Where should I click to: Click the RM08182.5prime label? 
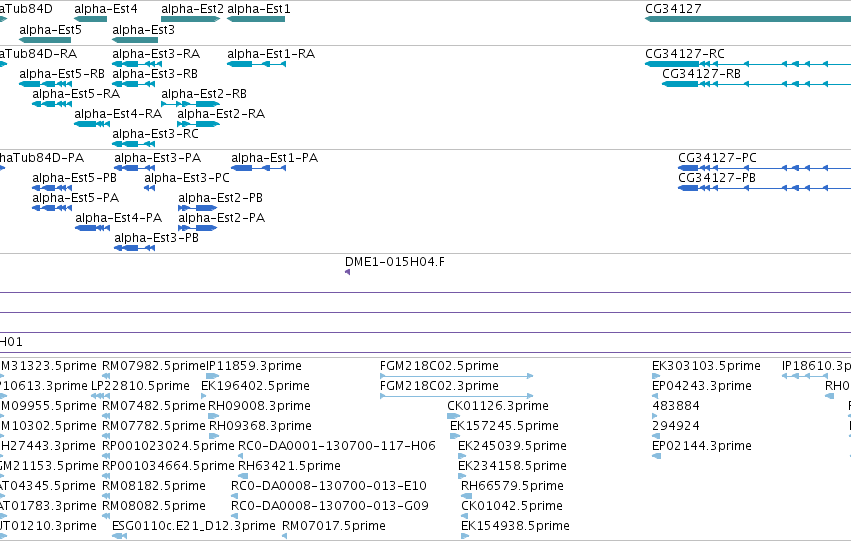(x=154, y=486)
